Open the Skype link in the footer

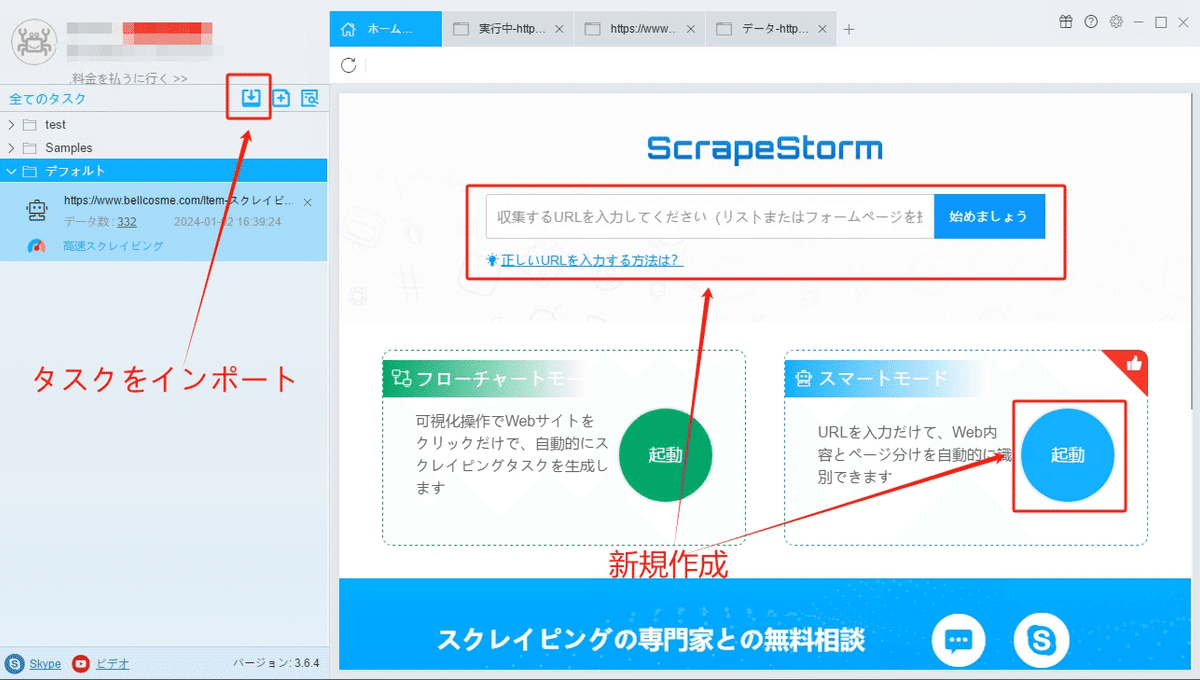45,663
